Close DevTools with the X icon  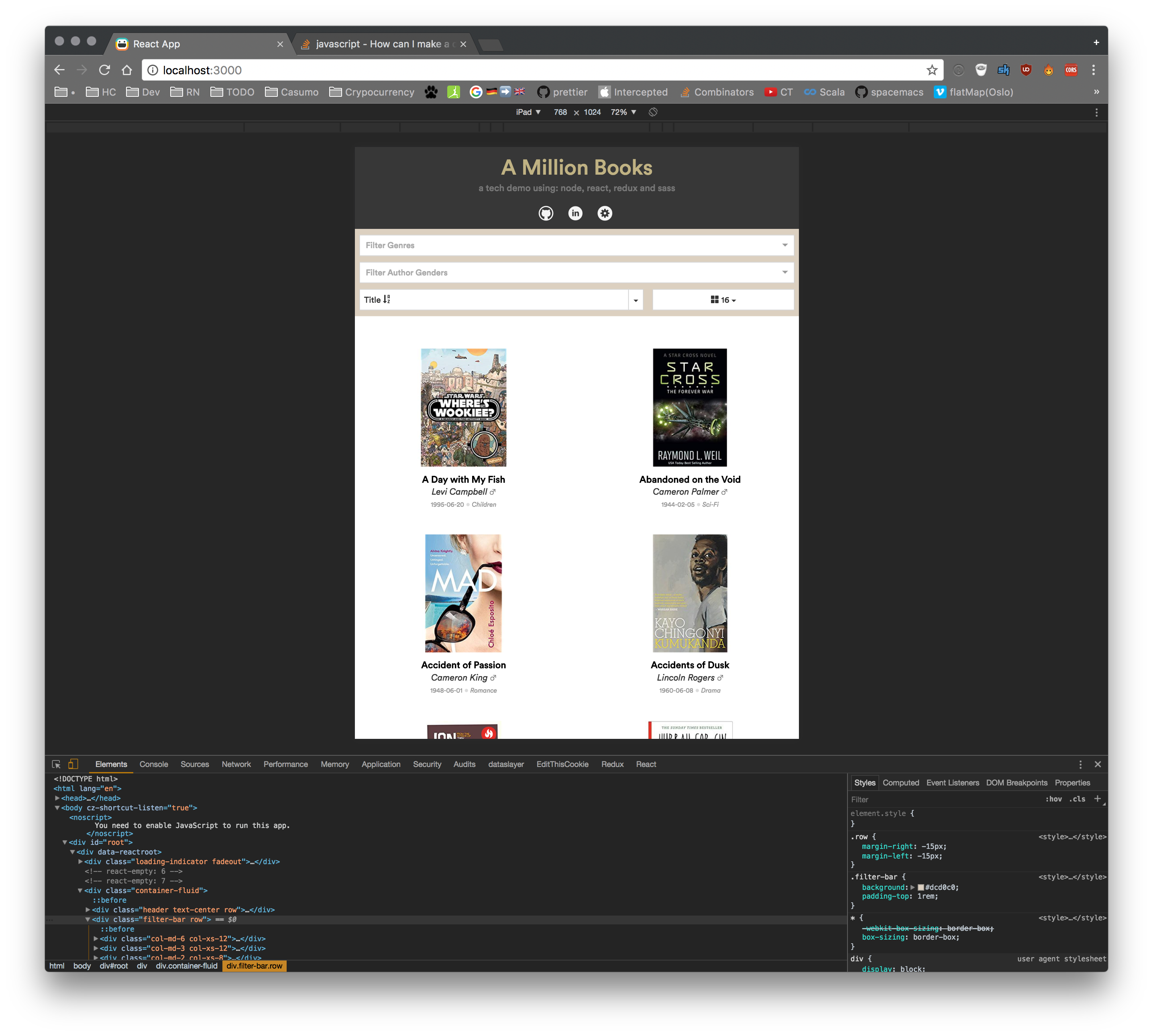tap(1098, 765)
